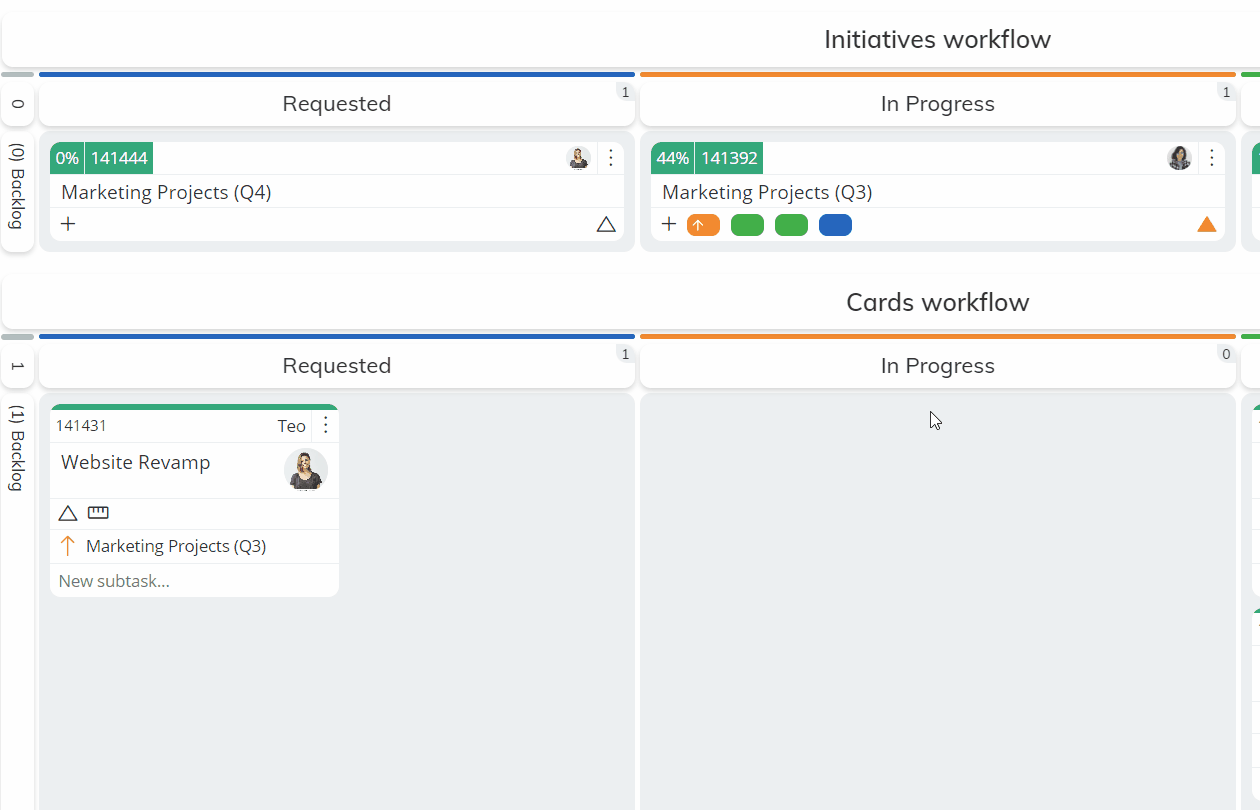Click the assignee avatar on card 141392
This screenshot has height=810, width=1260.
coord(1179,157)
